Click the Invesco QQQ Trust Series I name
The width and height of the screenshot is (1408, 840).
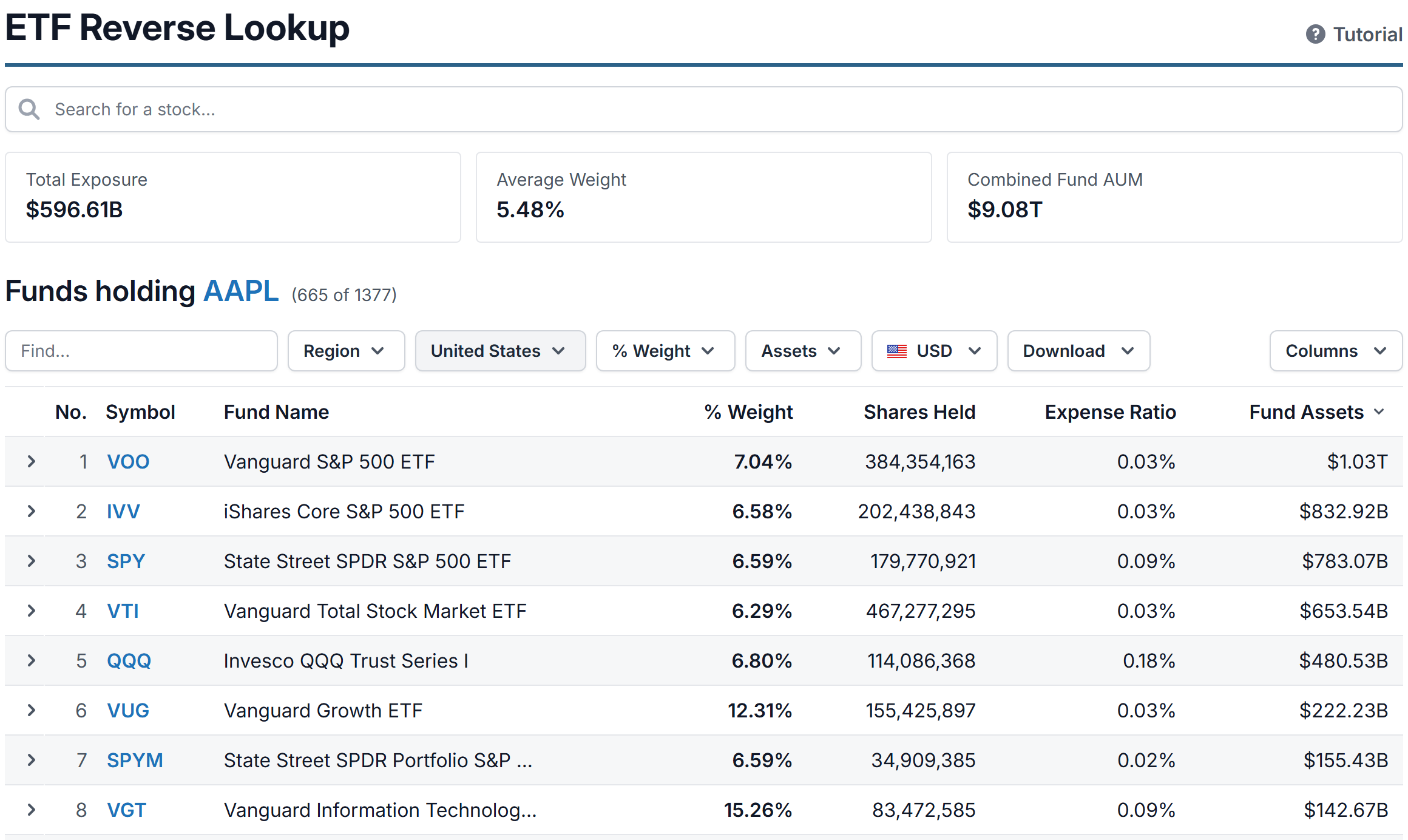click(x=346, y=660)
